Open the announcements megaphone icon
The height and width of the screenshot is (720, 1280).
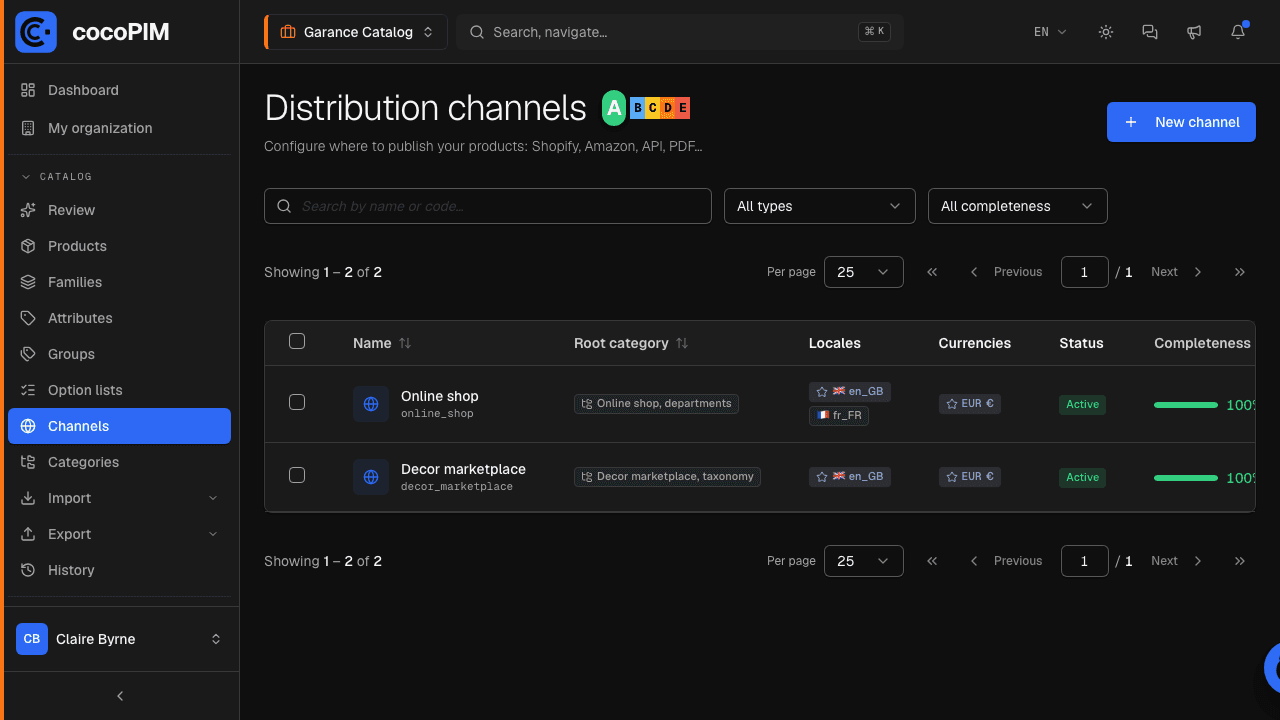1194,32
